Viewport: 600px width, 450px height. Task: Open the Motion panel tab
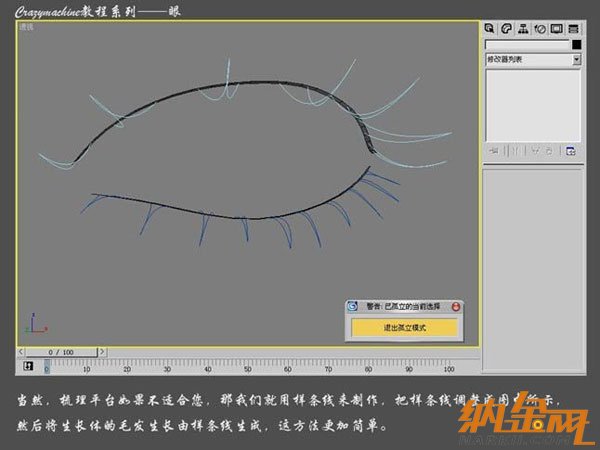click(540, 29)
